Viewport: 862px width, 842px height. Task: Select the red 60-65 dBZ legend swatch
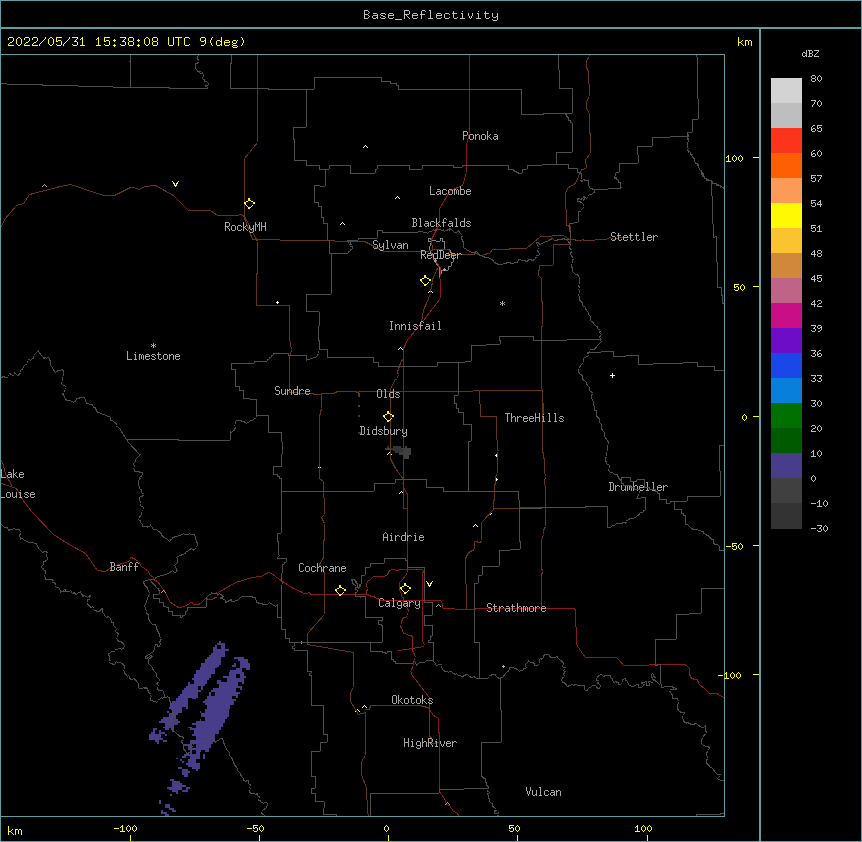click(x=786, y=140)
